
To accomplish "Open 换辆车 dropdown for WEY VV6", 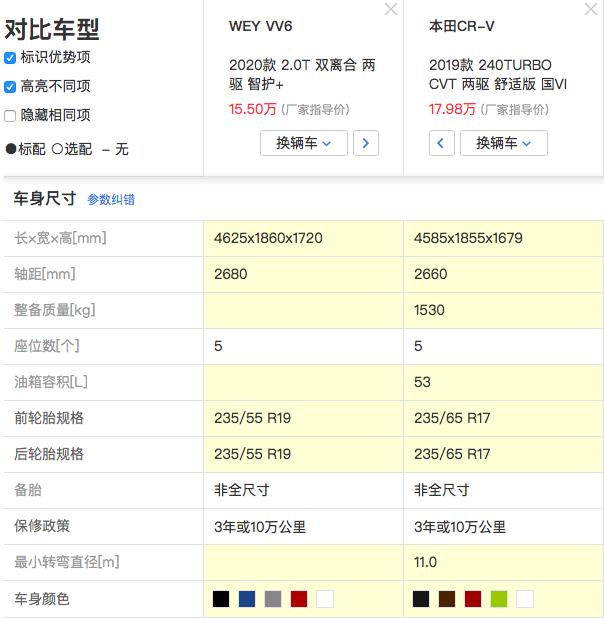I will [304, 143].
